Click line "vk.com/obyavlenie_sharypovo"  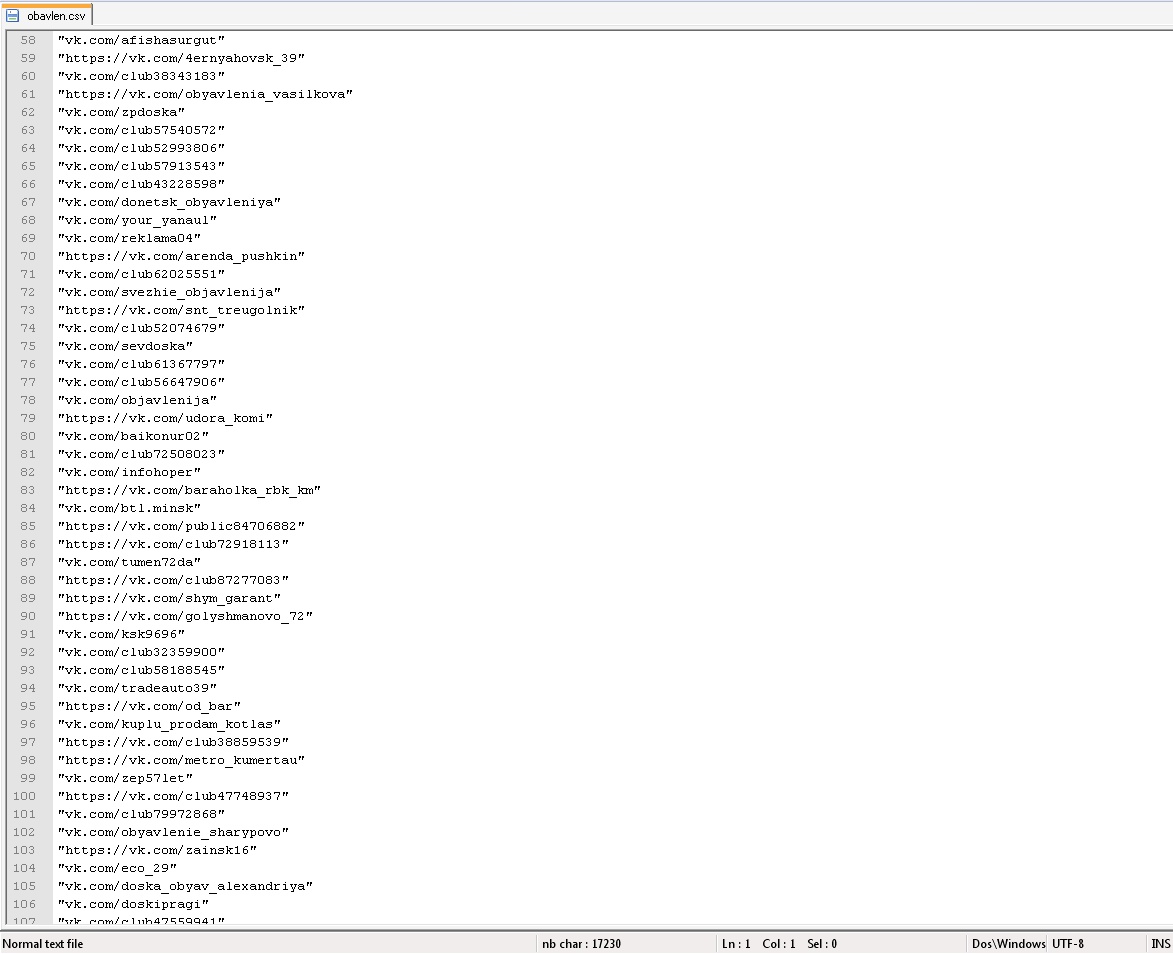(174, 831)
